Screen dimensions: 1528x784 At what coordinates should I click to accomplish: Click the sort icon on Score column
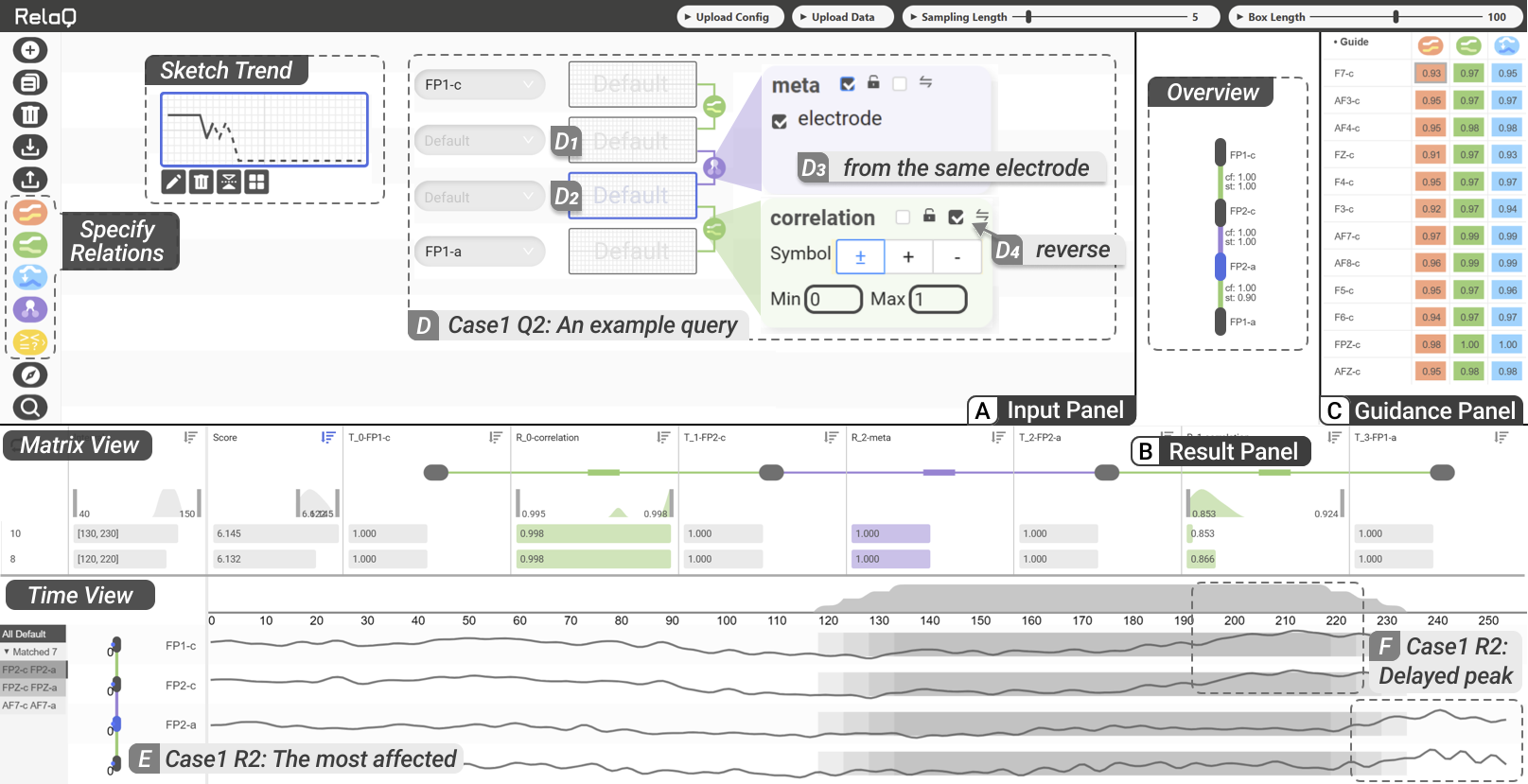[327, 437]
